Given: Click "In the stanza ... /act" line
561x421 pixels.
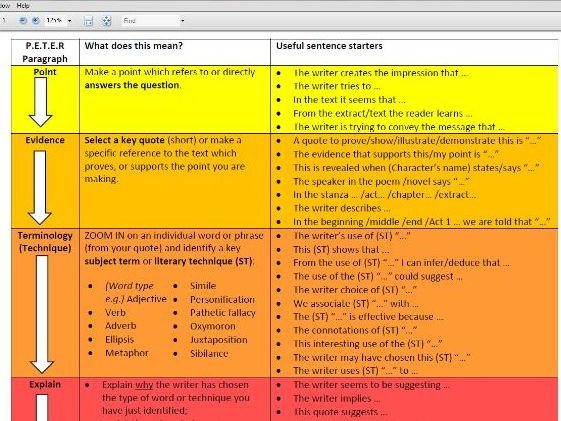Looking at the screenshot, I should (384, 195).
